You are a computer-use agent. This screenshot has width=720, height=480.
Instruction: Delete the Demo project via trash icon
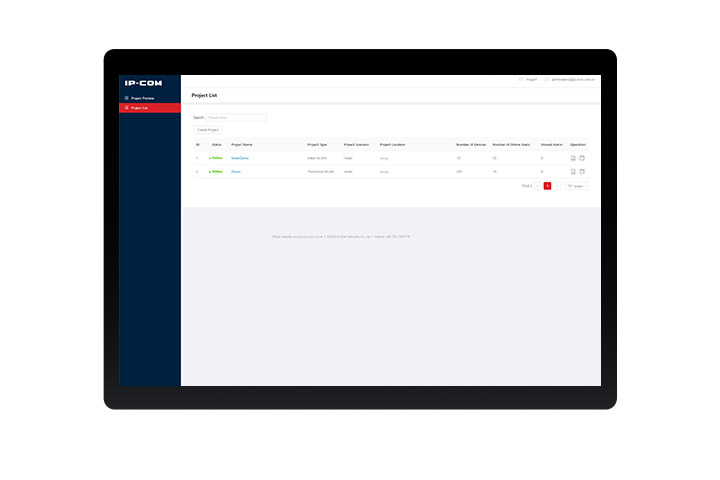coord(582,171)
